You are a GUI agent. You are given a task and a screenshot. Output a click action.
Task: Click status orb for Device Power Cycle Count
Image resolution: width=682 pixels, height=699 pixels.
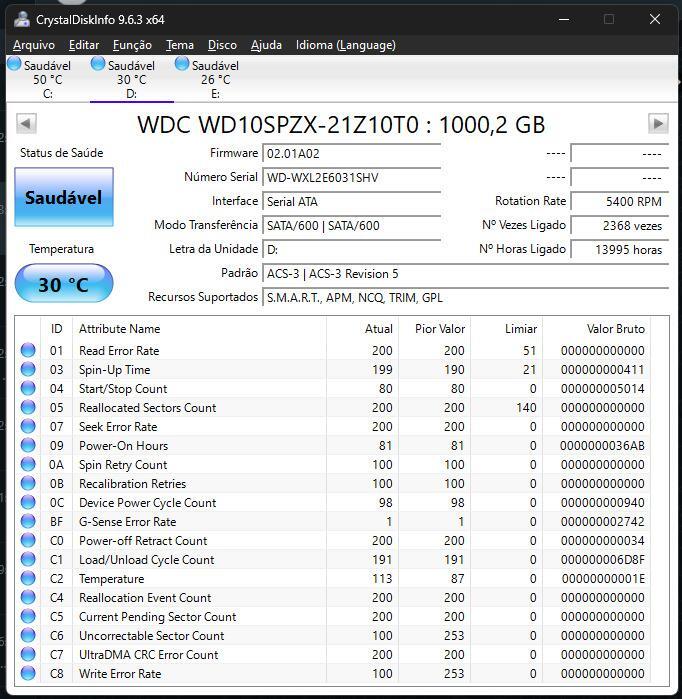(28, 502)
